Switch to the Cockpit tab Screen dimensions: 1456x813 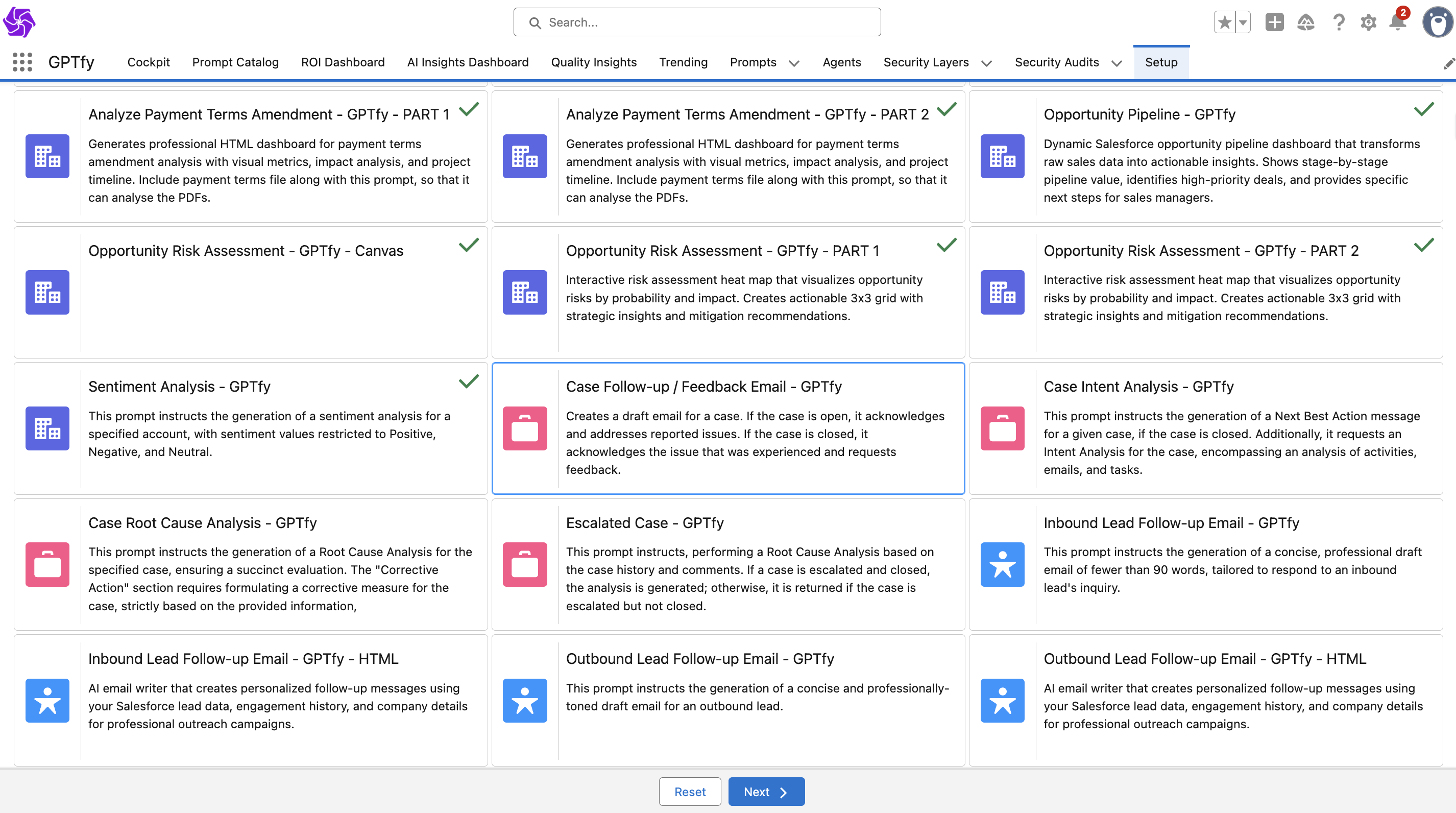(148, 62)
